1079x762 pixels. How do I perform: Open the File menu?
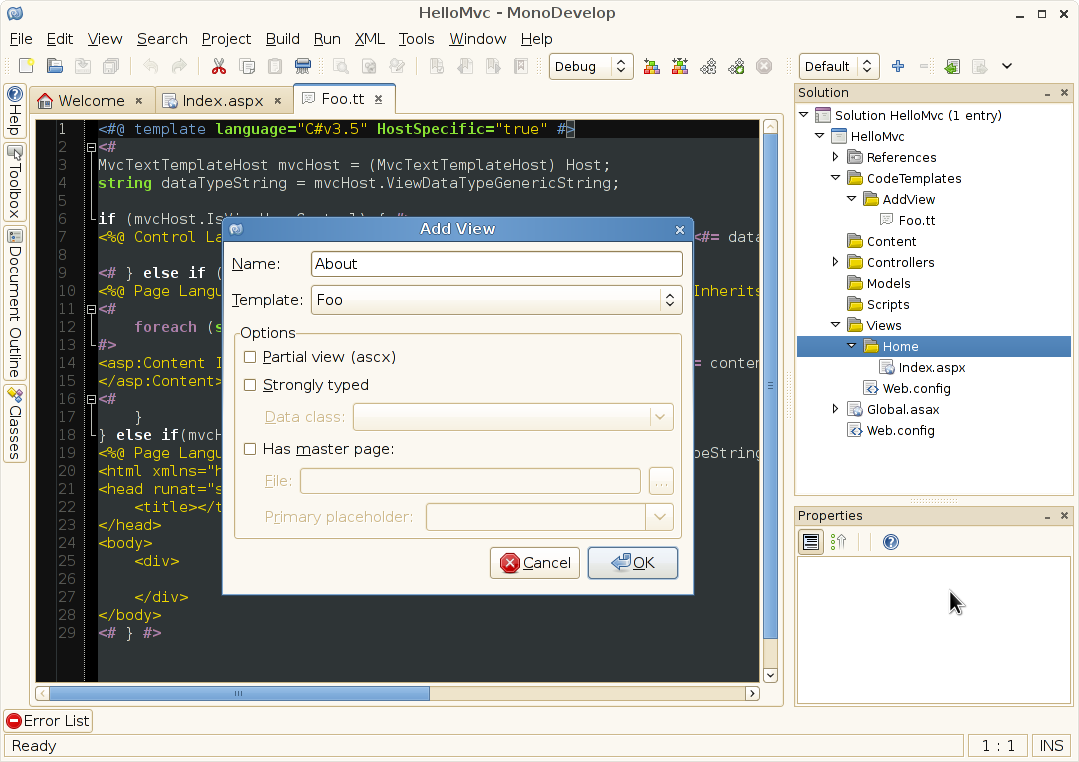point(21,39)
